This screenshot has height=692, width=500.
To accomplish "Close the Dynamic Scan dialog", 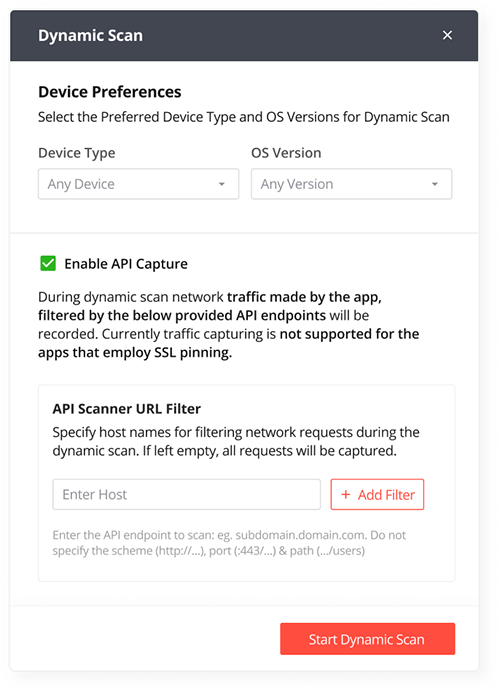I will tap(447, 35).
